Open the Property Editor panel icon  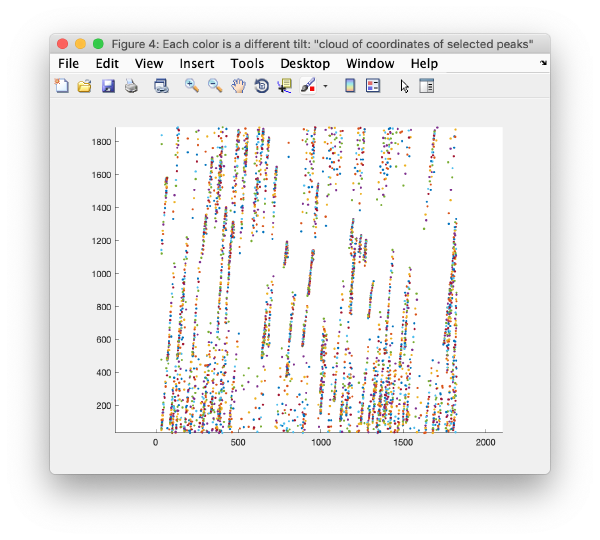pos(427,86)
